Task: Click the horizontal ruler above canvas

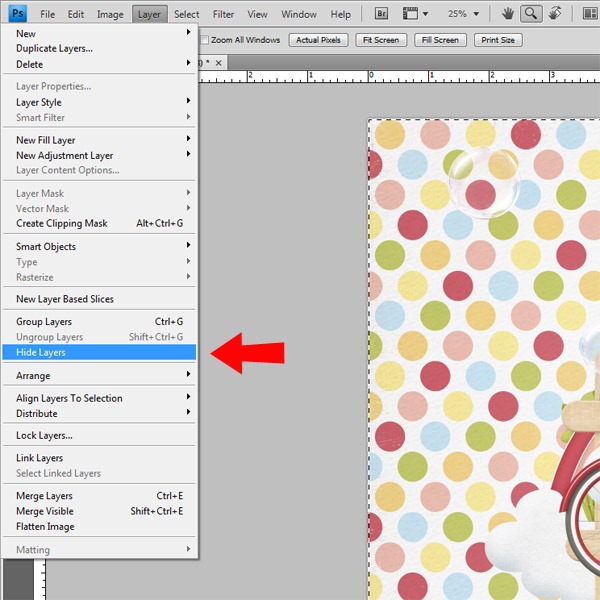Action: click(399, 76)
